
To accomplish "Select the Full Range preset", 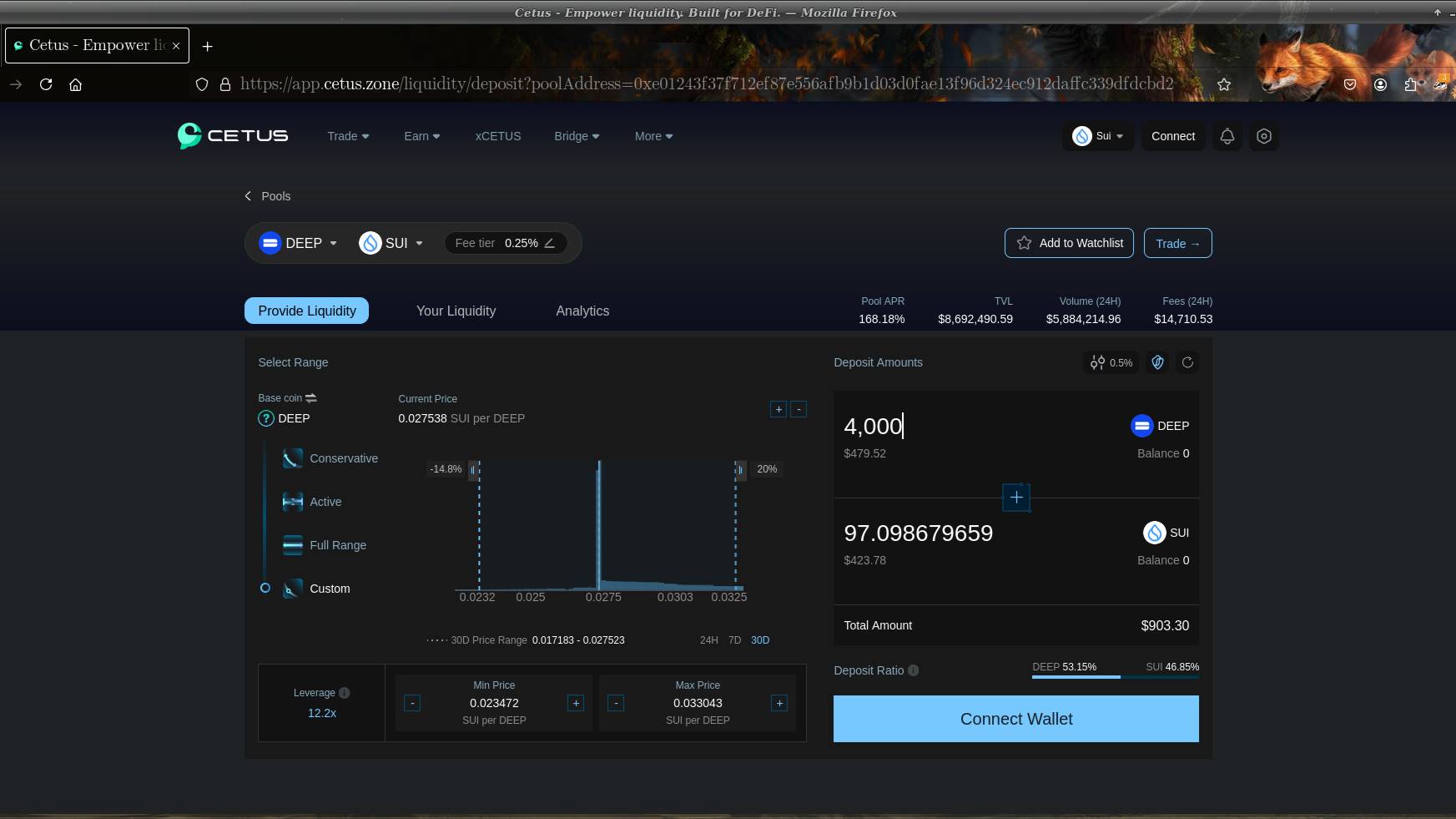I will (325, 545).
